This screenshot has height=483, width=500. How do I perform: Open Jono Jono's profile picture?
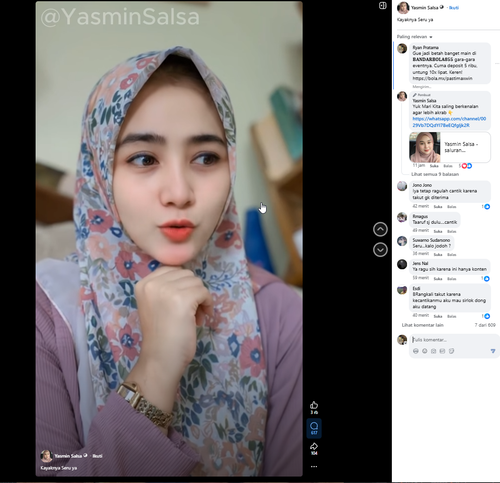tap(402, 186)
